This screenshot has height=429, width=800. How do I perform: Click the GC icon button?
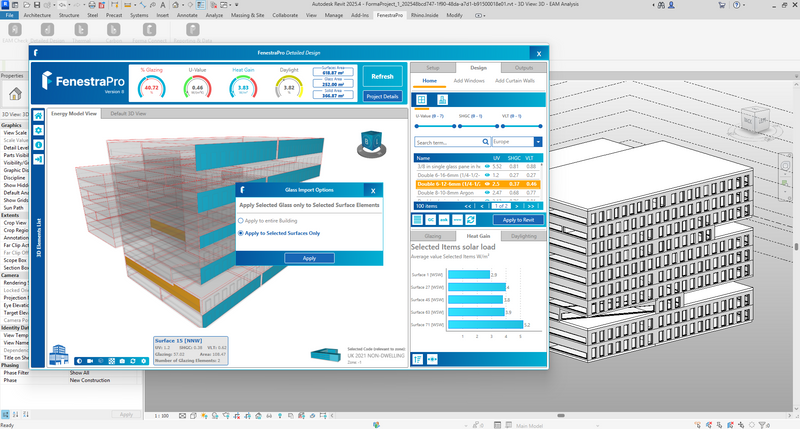tap(431, 220)
